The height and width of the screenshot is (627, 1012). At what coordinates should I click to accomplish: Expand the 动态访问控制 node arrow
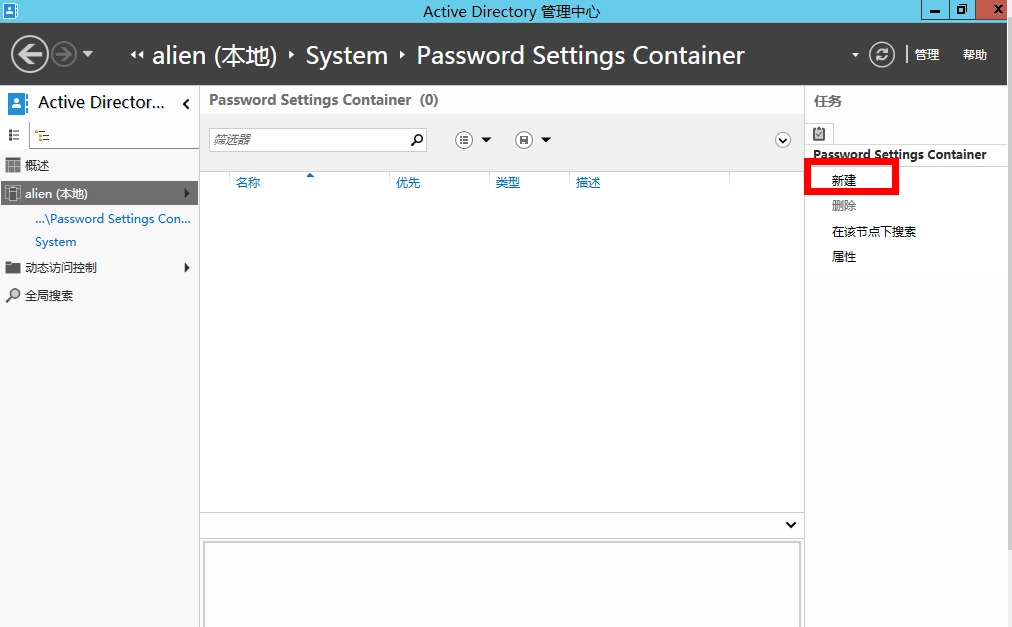[x=186, y=267]
